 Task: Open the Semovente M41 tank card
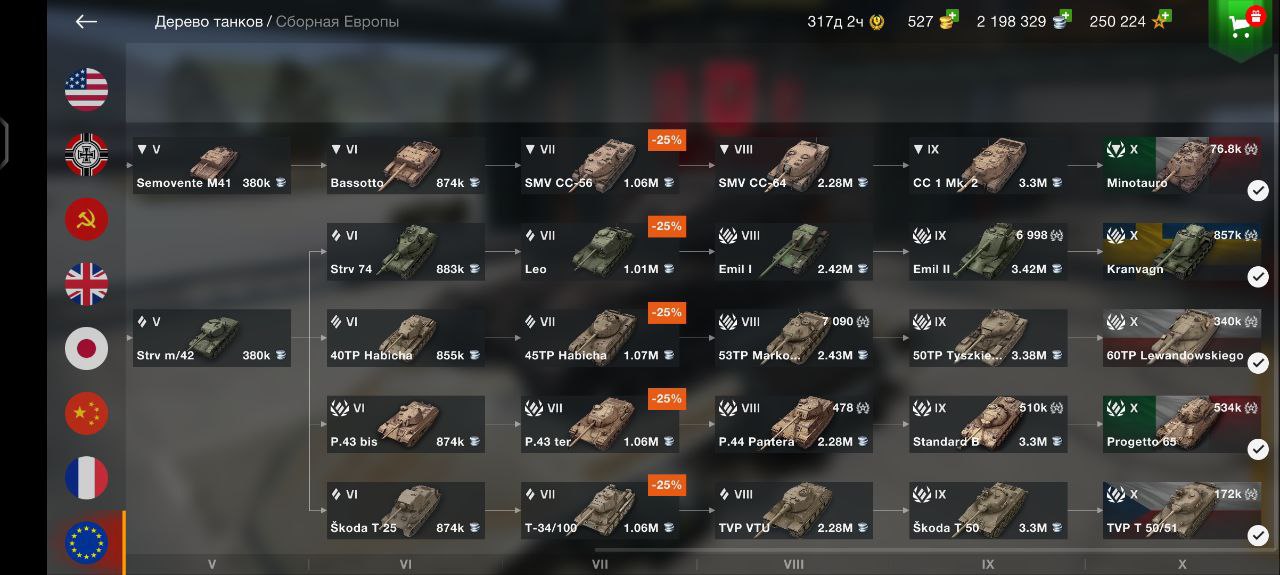[212, 166]
